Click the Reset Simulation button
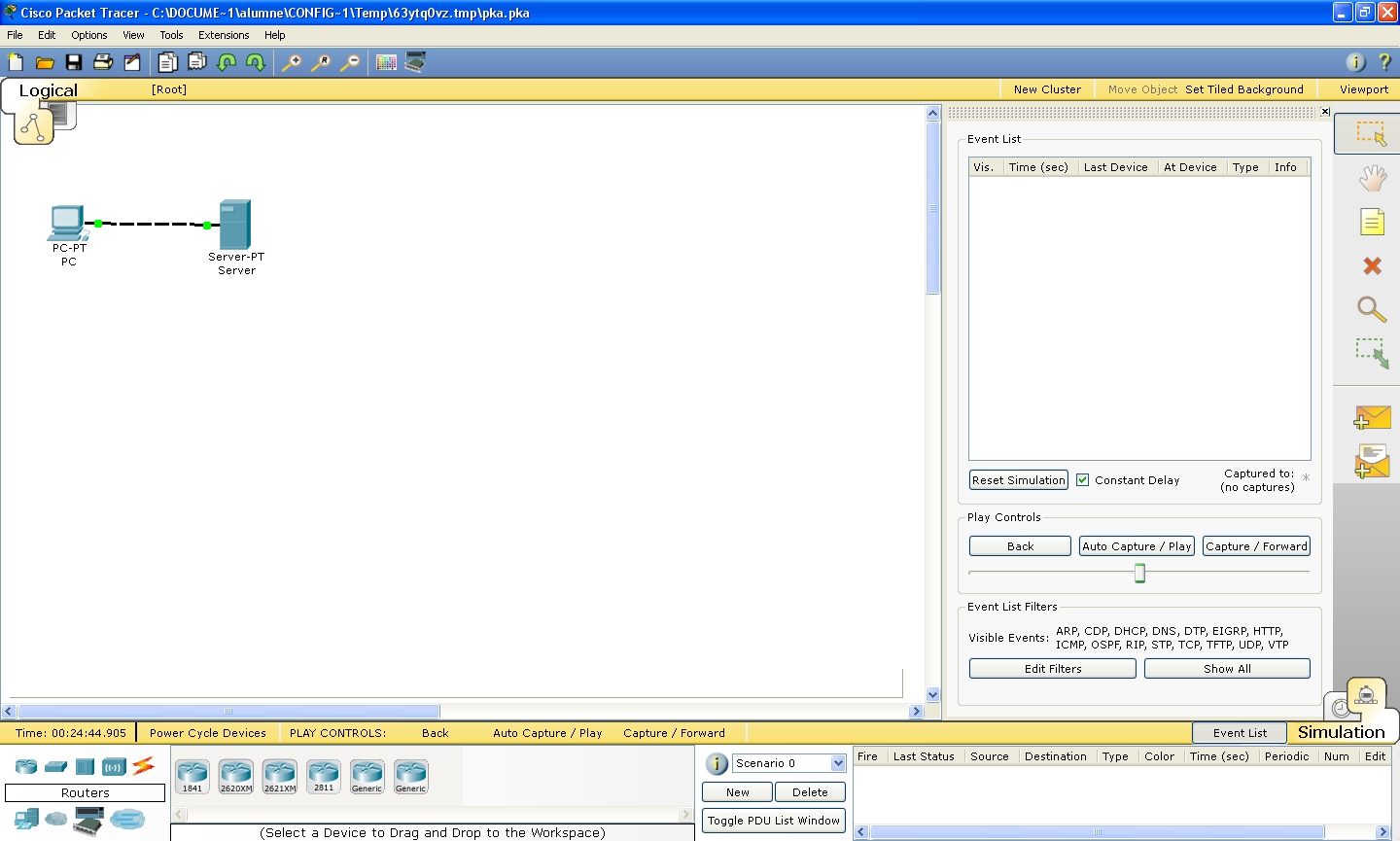Screen dimensions: 1400x841 click(1019, 480)
